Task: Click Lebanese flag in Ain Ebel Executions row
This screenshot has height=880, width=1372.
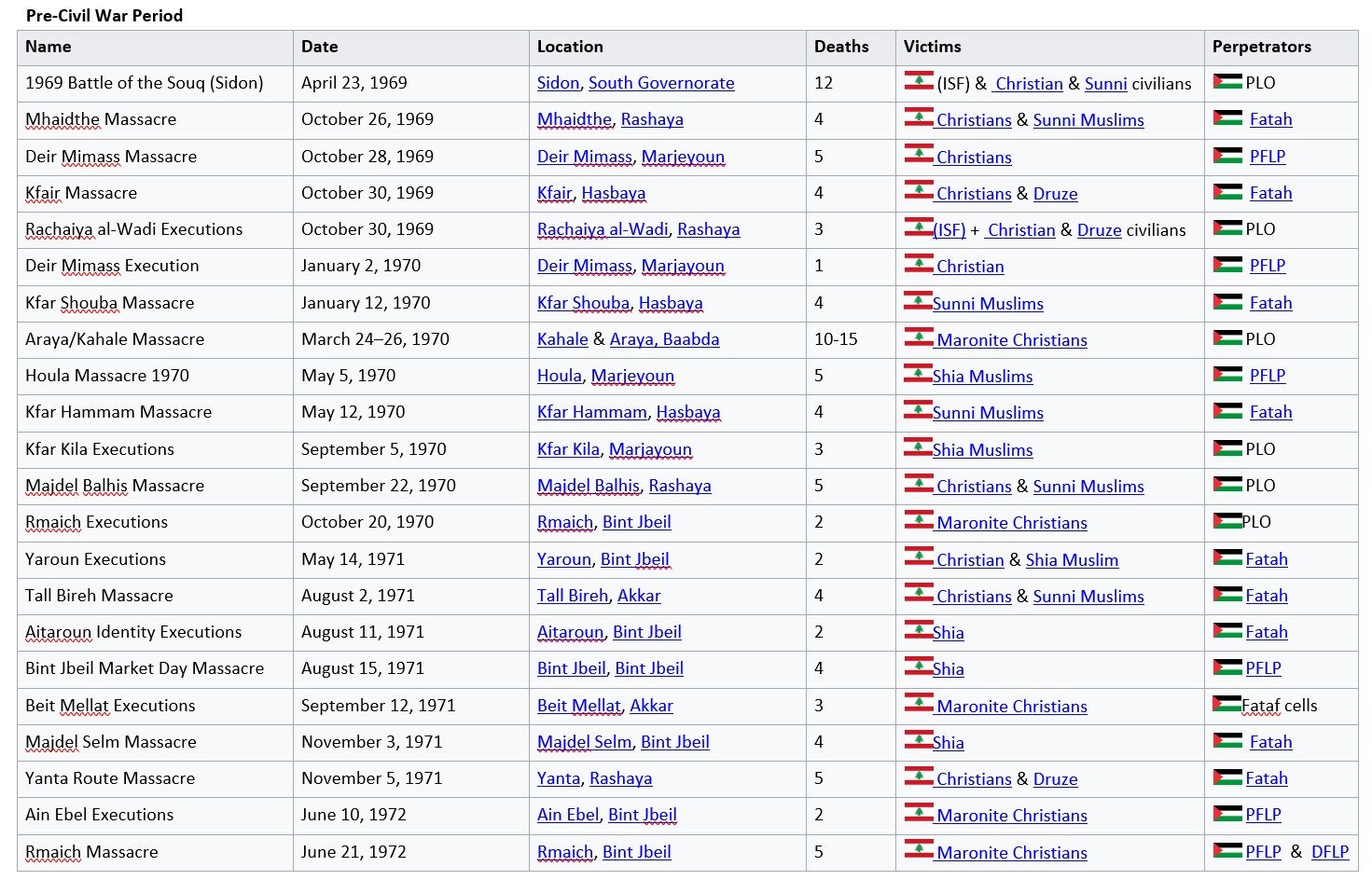Action: pyautogui.click(x=919, y=813)
